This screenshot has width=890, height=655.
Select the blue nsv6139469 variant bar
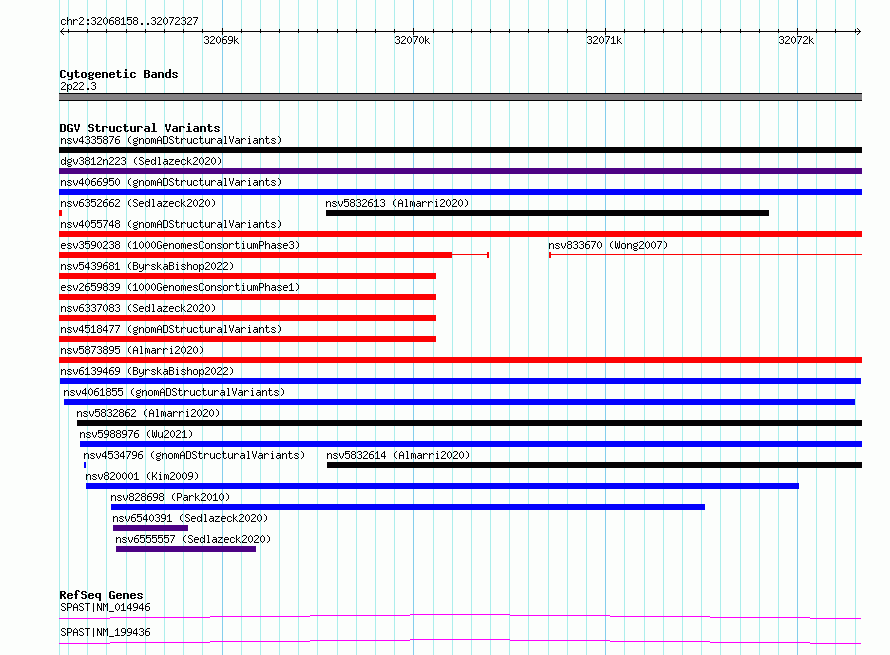click(x=460, y=381)
